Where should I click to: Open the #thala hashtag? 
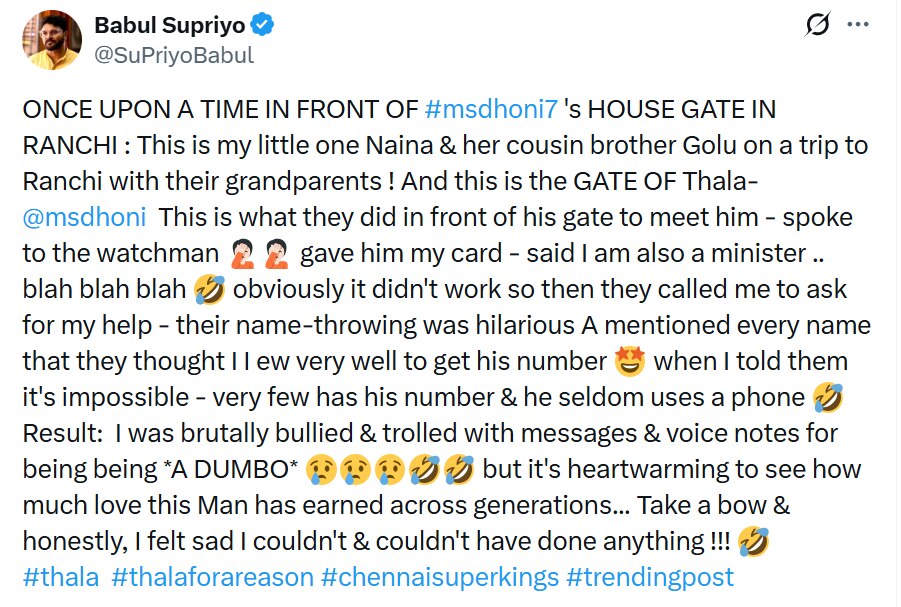click(x=62, y=577)
